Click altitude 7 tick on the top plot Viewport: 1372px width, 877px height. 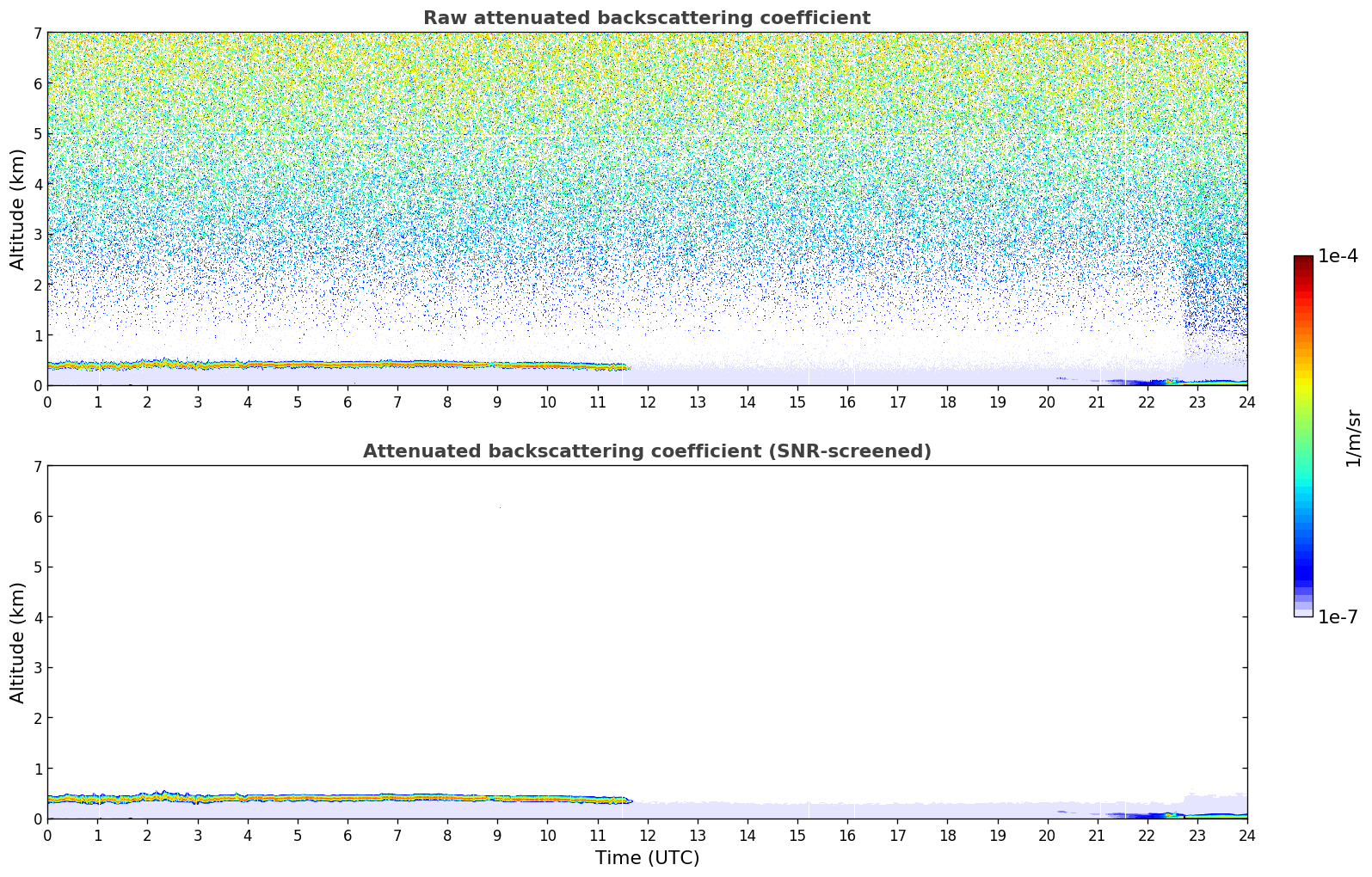point(37,34)
